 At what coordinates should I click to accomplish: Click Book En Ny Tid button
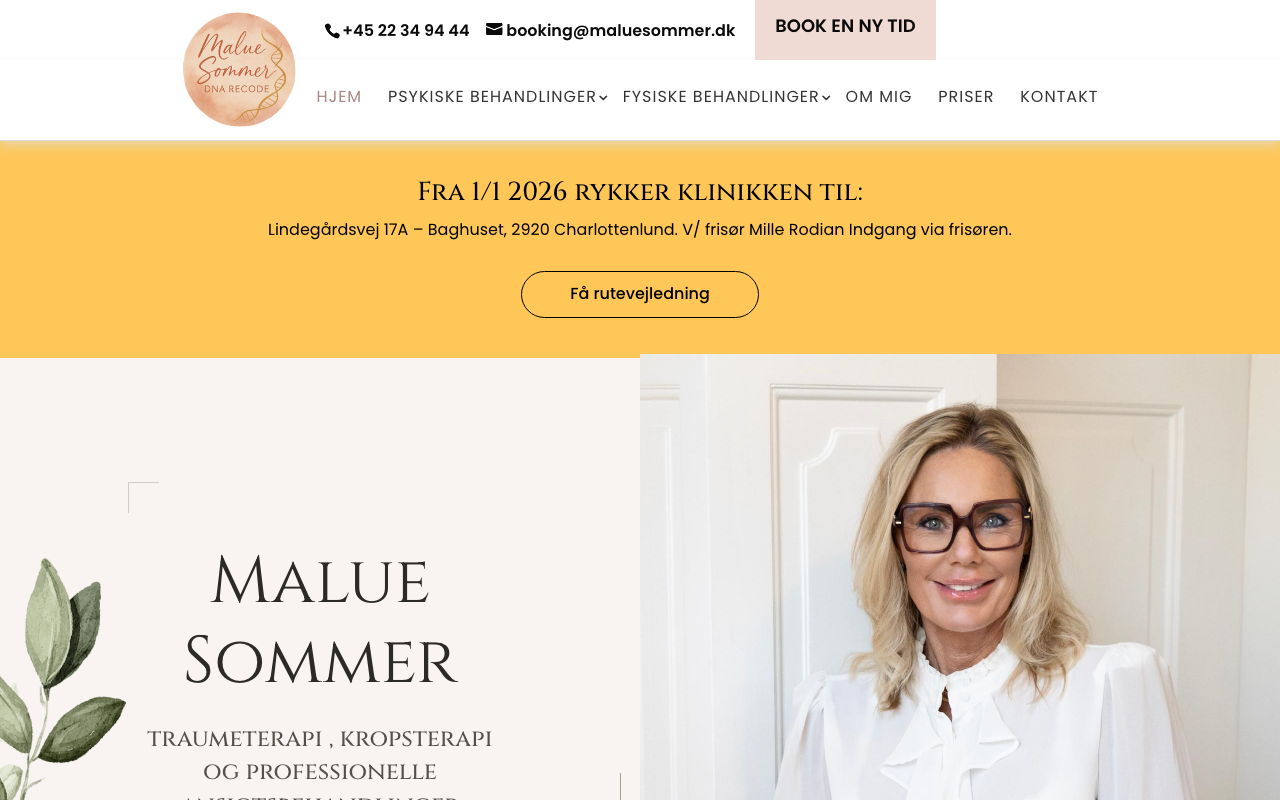tap(845, 28)
